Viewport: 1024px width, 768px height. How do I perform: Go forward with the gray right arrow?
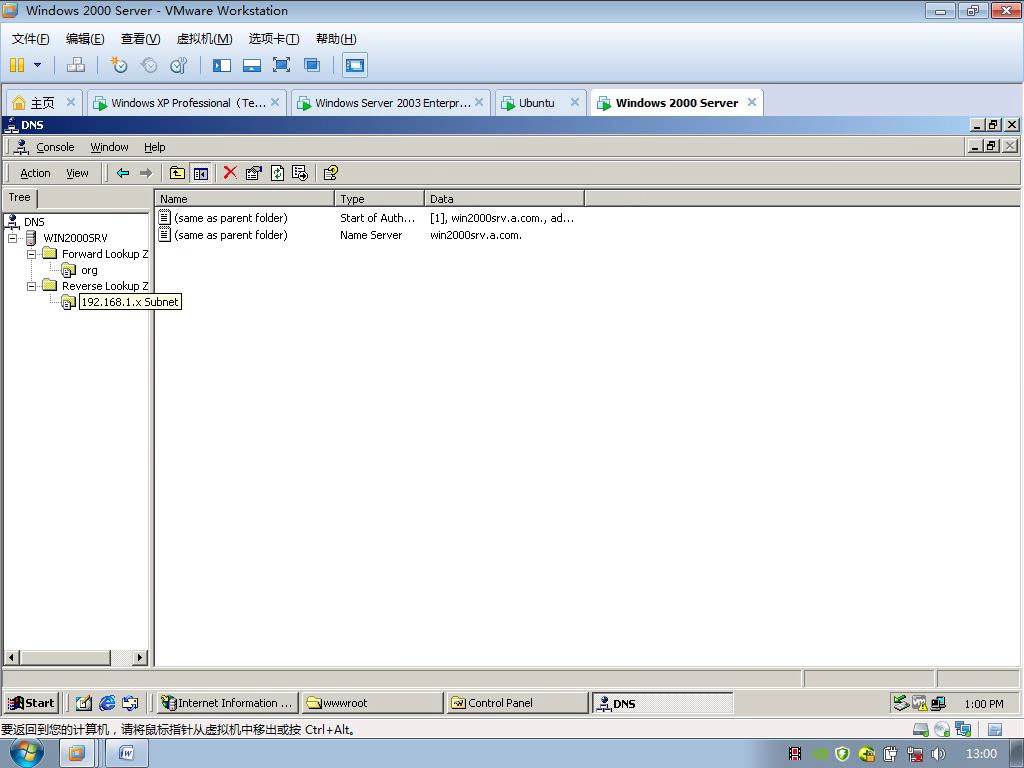point(146,173)
